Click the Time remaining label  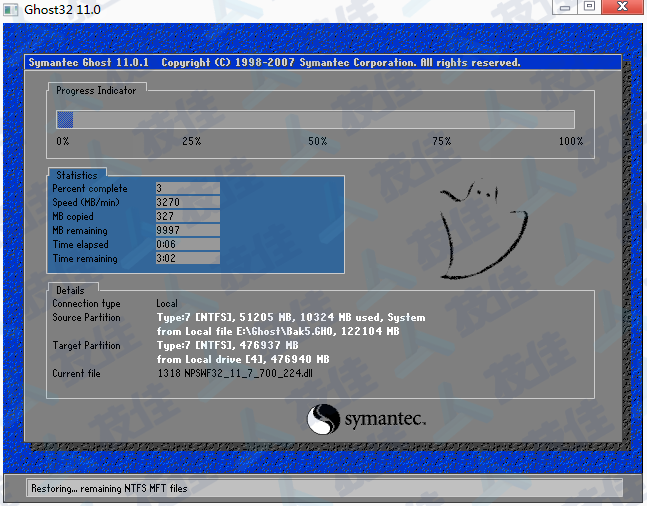[x=85, y=259]
